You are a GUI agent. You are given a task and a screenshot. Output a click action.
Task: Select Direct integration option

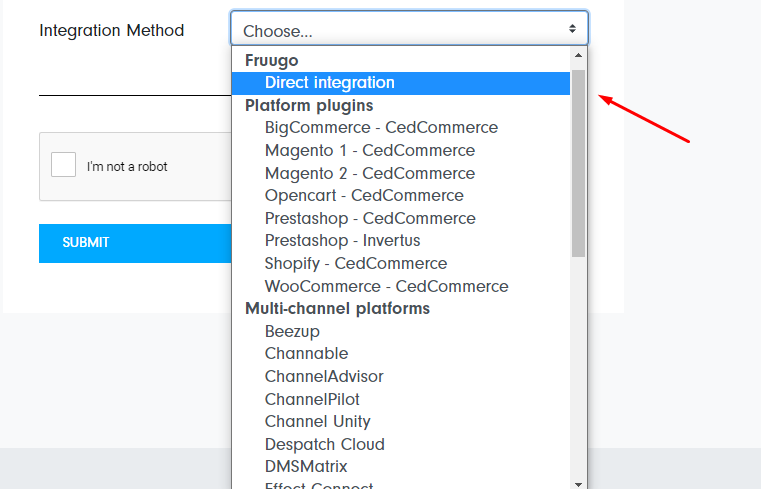[400, 83]
